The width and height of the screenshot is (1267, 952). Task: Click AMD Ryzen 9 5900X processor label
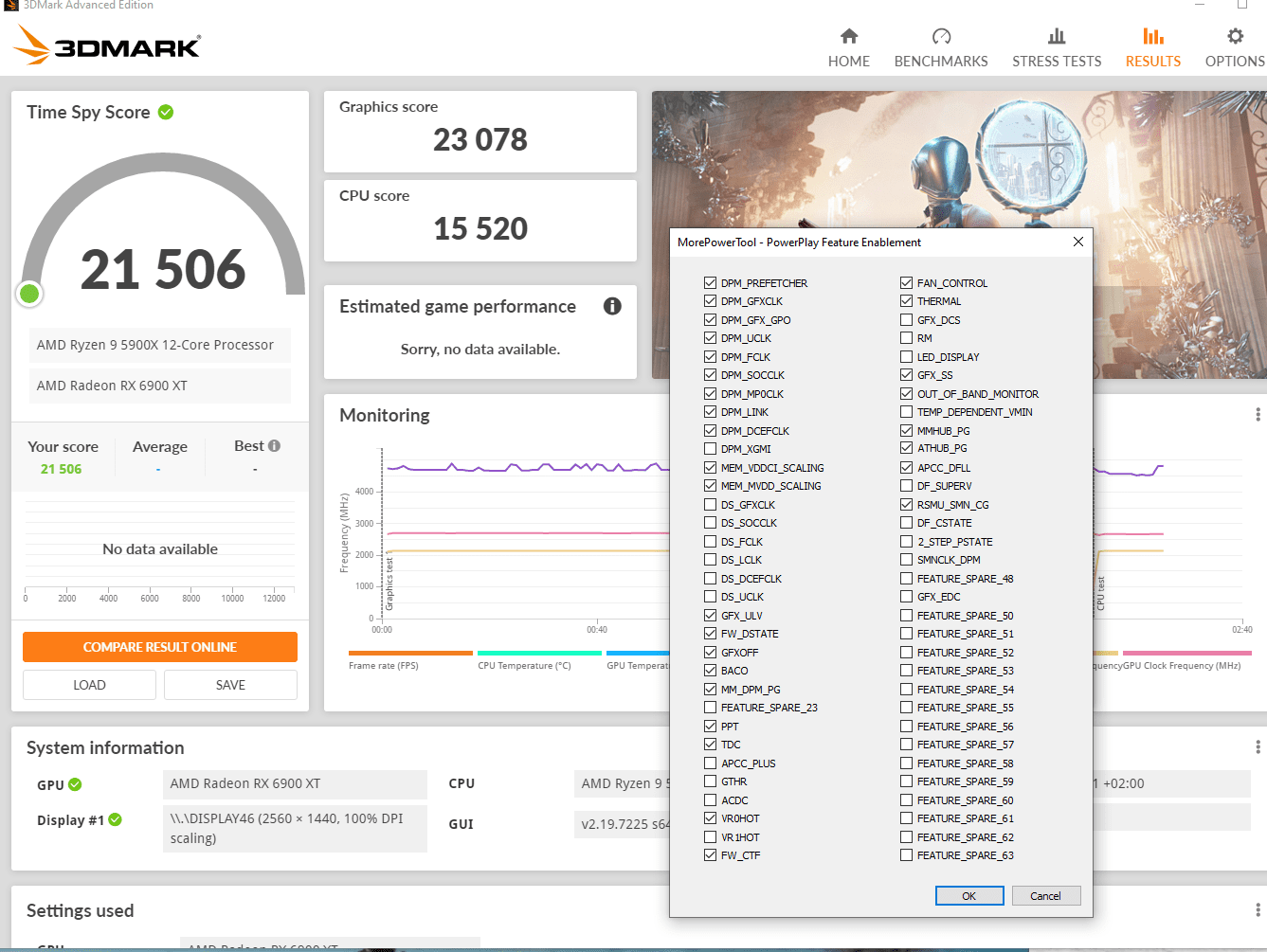click(159, 345)
